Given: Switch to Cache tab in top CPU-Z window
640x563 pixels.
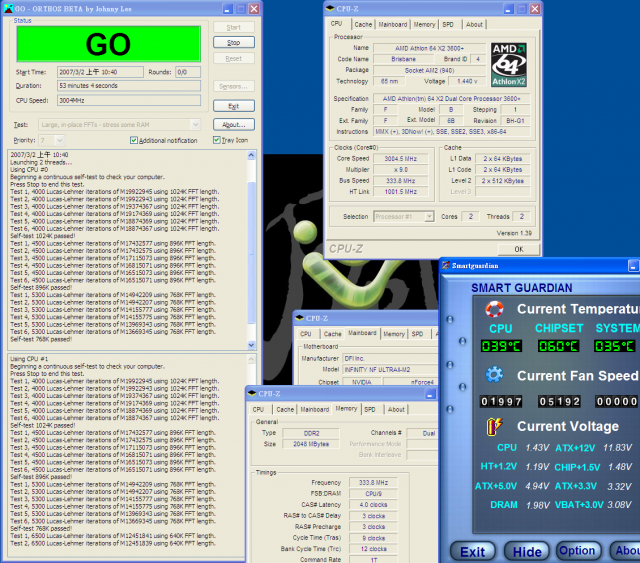Looking at the screenshot, I should point(363,24).
